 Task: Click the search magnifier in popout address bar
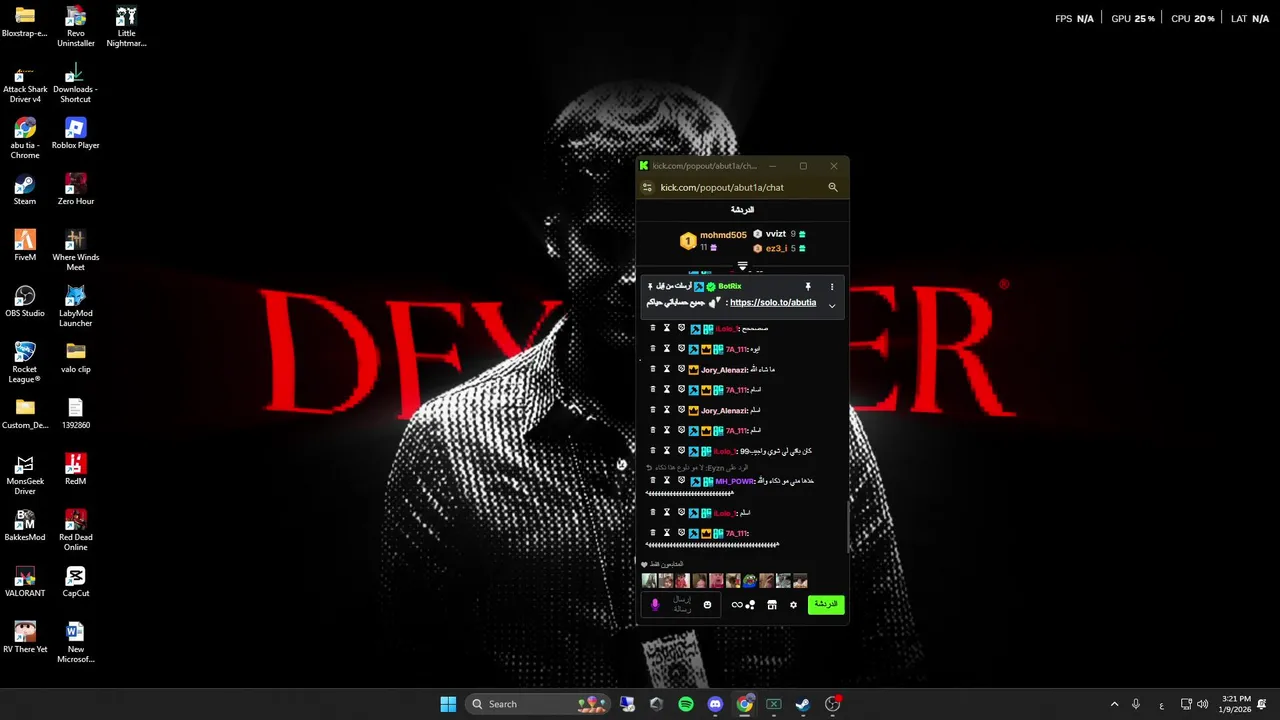pos(833,187)
